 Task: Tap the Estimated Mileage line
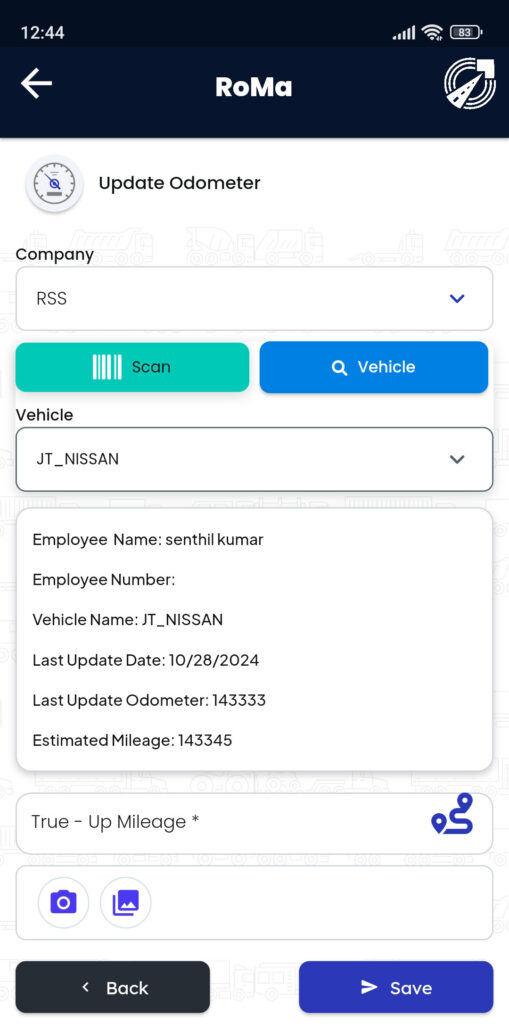[132, 741]
